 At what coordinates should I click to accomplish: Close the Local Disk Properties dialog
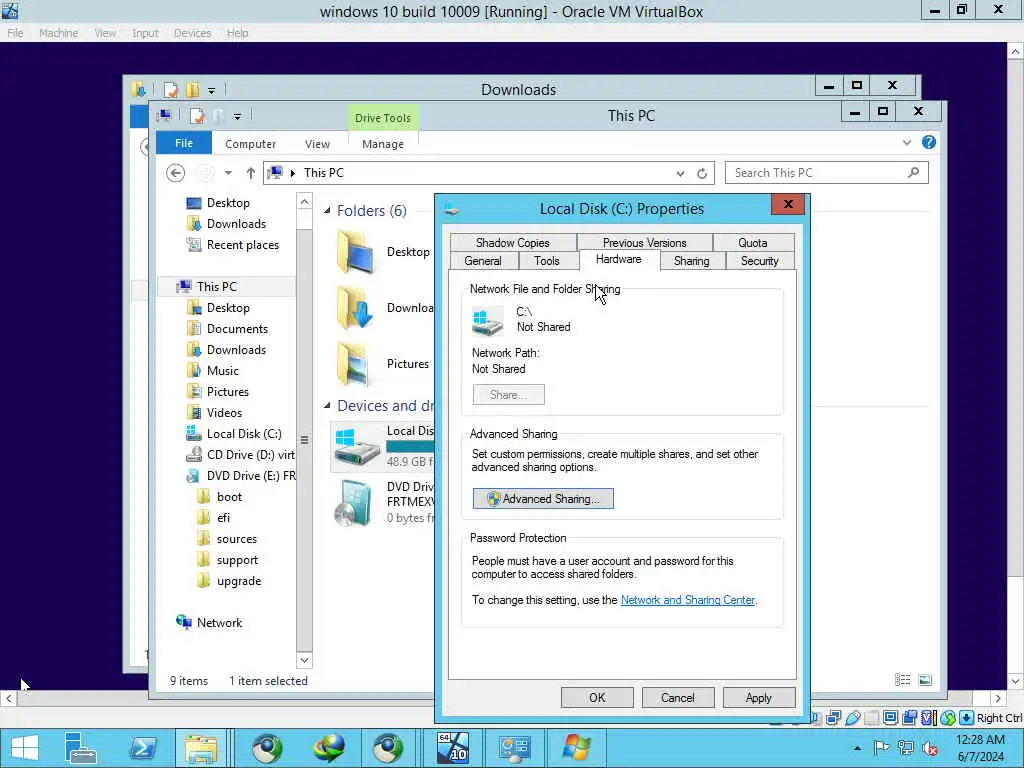788,204
